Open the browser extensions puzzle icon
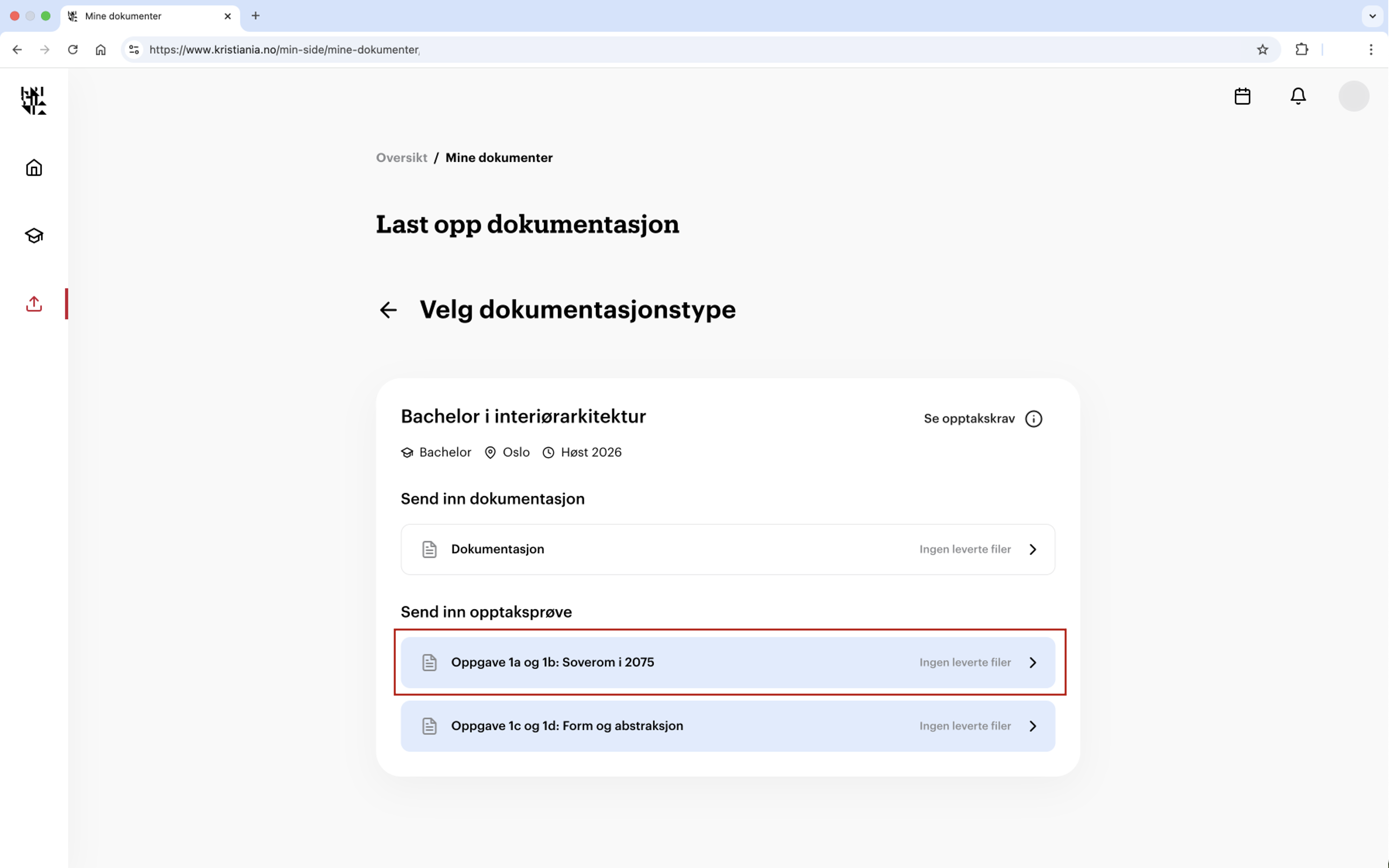Viewport: 1389px width, 868px height. pyautogui.click(x=1302, y=50)
